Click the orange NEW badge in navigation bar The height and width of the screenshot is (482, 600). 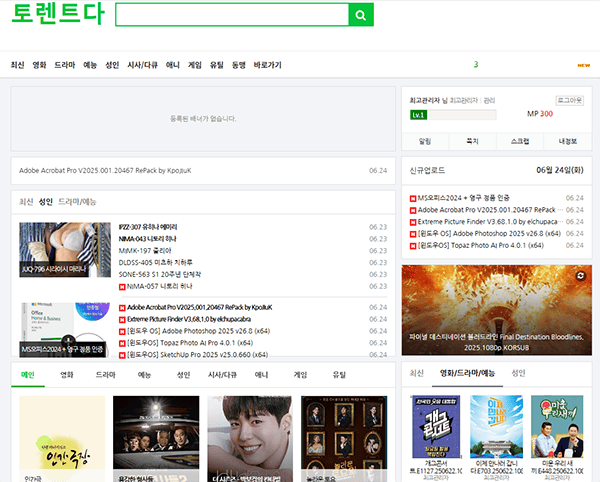click(x=584, y=65)
